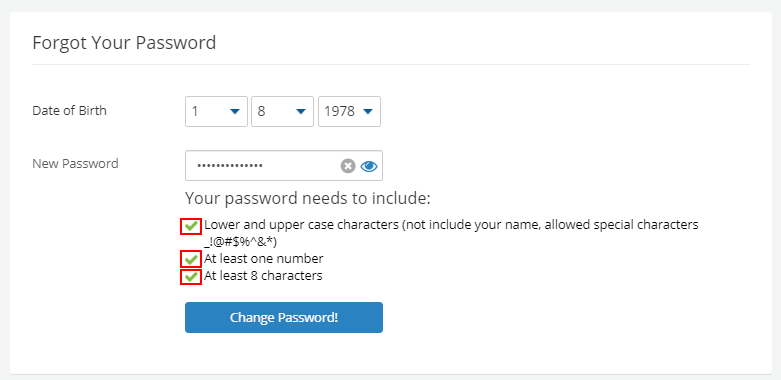Click the New Password label
Screen dimensions: 781x380
(x=75, y=163)
